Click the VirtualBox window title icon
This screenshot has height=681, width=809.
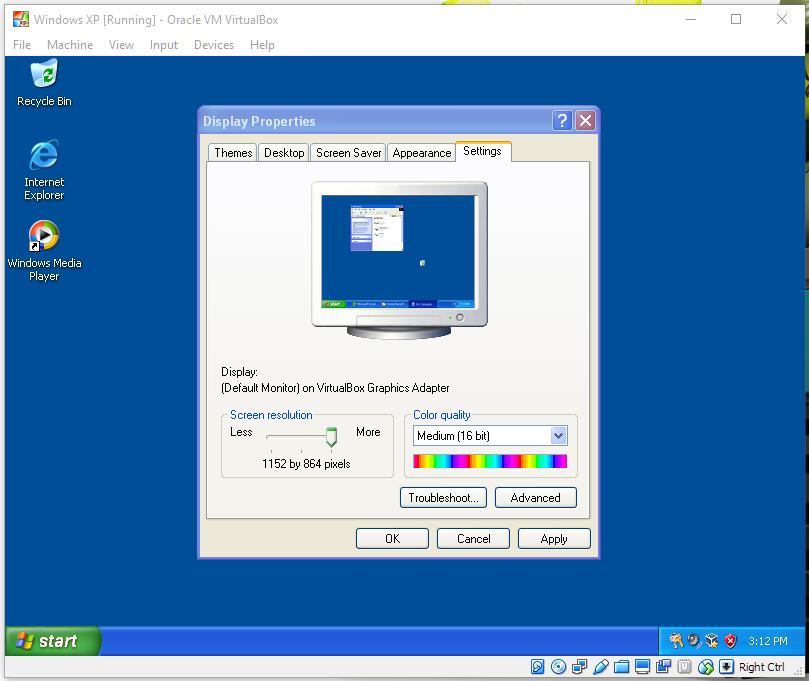[x=21, y=20]
